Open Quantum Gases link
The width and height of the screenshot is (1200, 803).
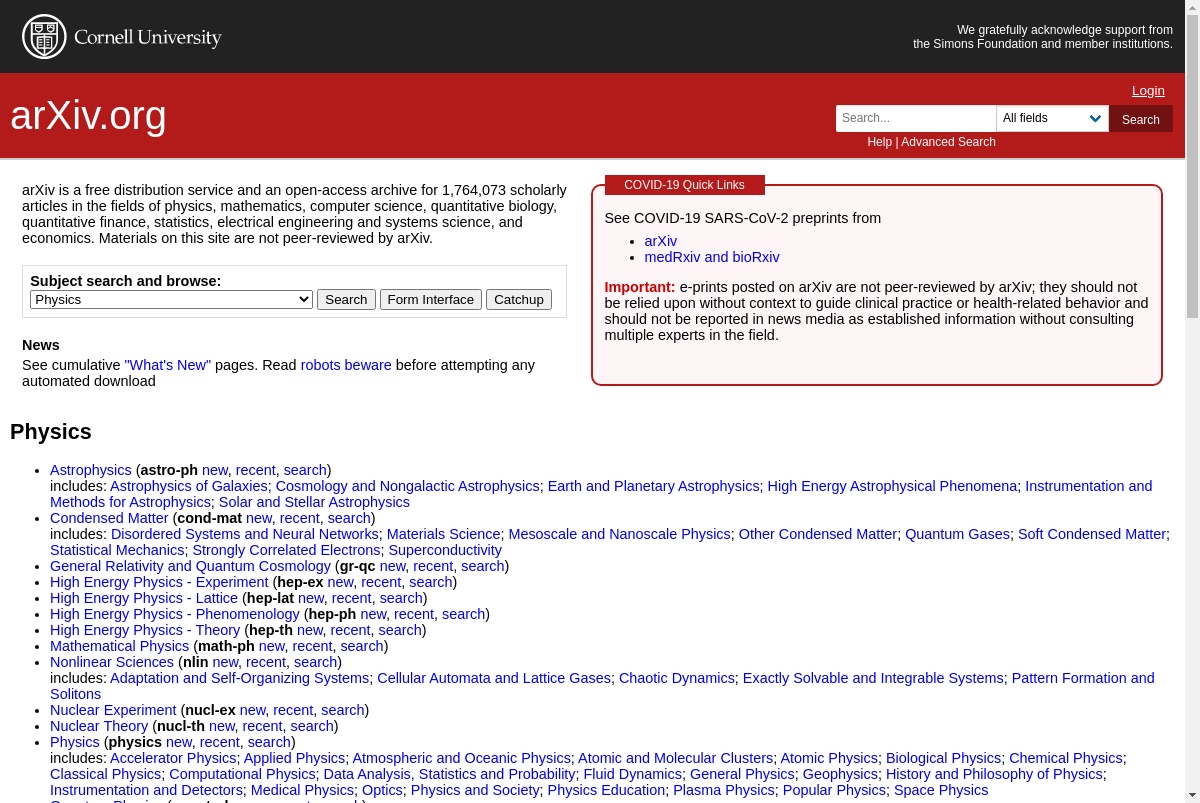pos(957,534)
